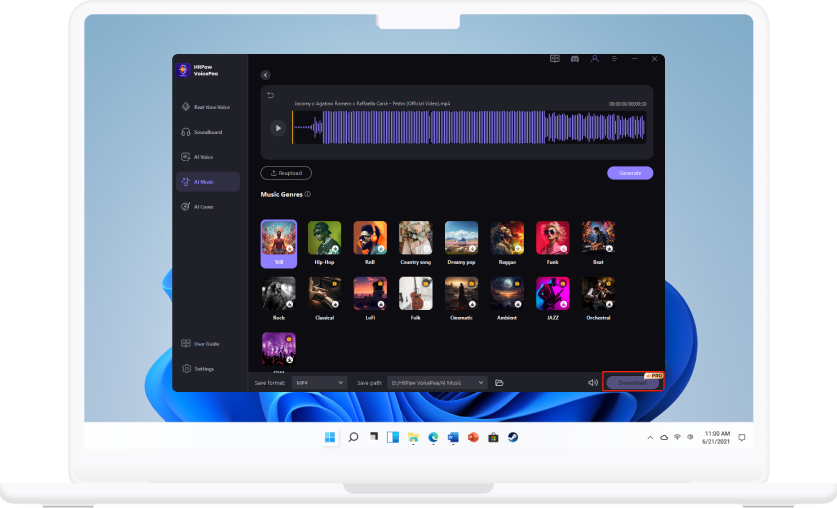Expand the Save format MP4 dropdown
837x508 pixels.
[x=319, y=382]
